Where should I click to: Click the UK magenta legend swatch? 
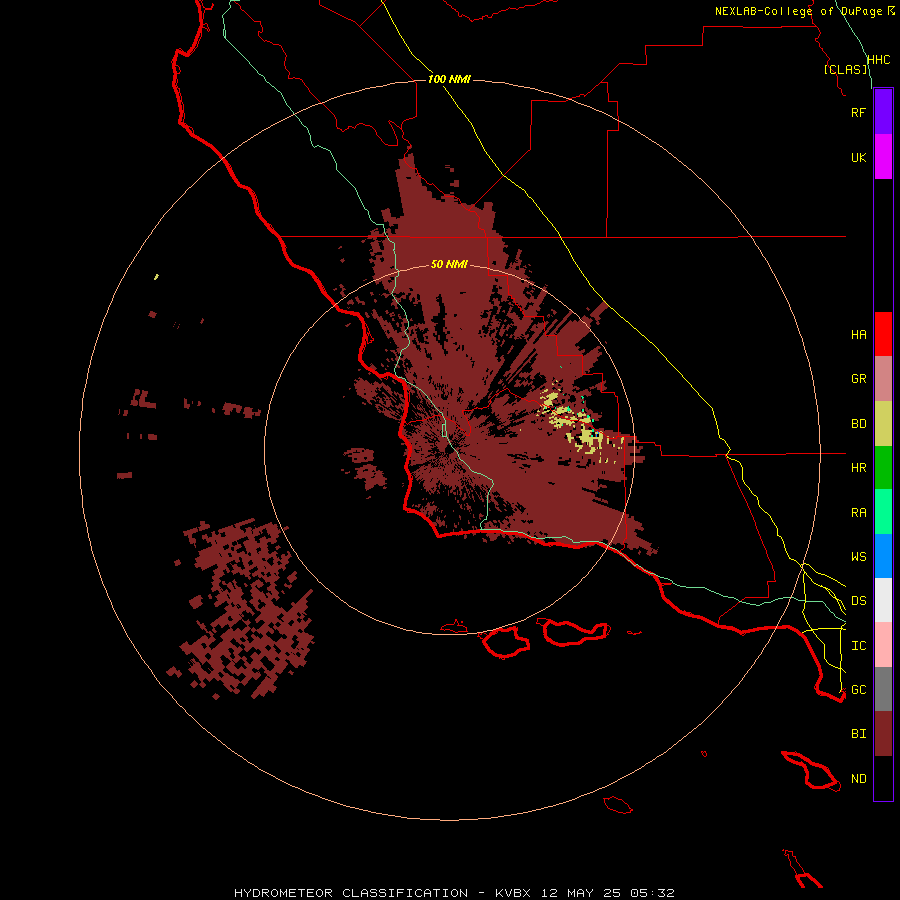(883, 157)
